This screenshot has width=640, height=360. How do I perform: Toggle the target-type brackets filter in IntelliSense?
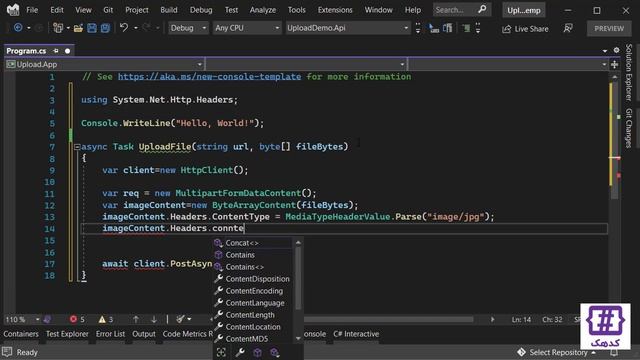coord(221,352)
